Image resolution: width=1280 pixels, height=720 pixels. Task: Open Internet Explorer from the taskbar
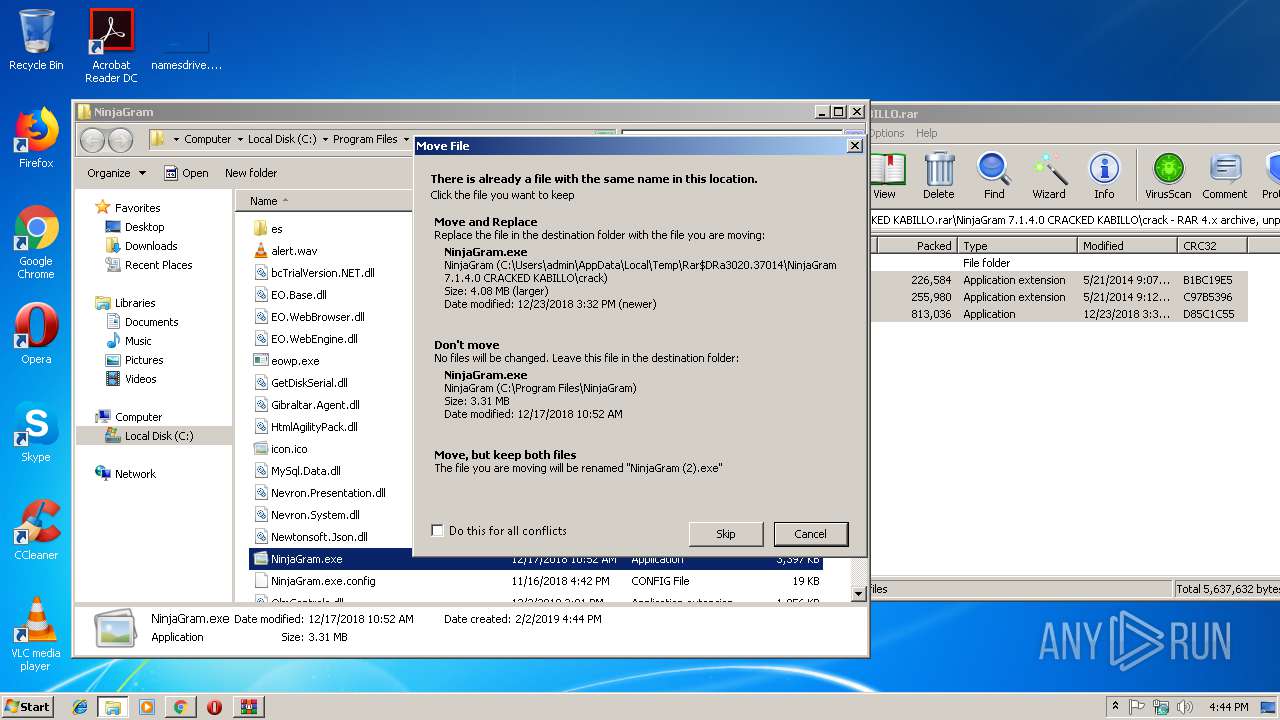tap(80, 707)
